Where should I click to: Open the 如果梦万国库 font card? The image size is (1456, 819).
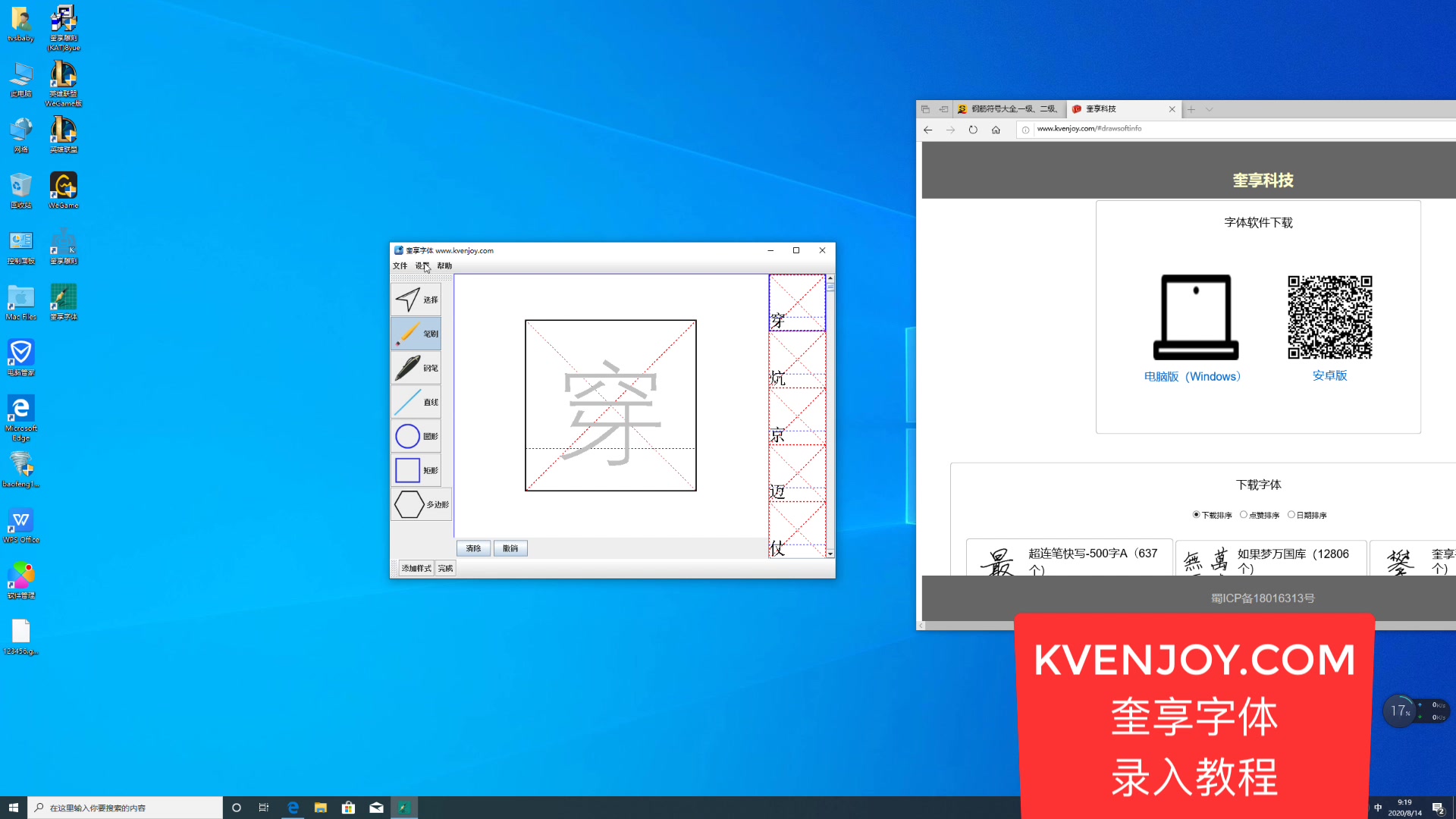1271,558
